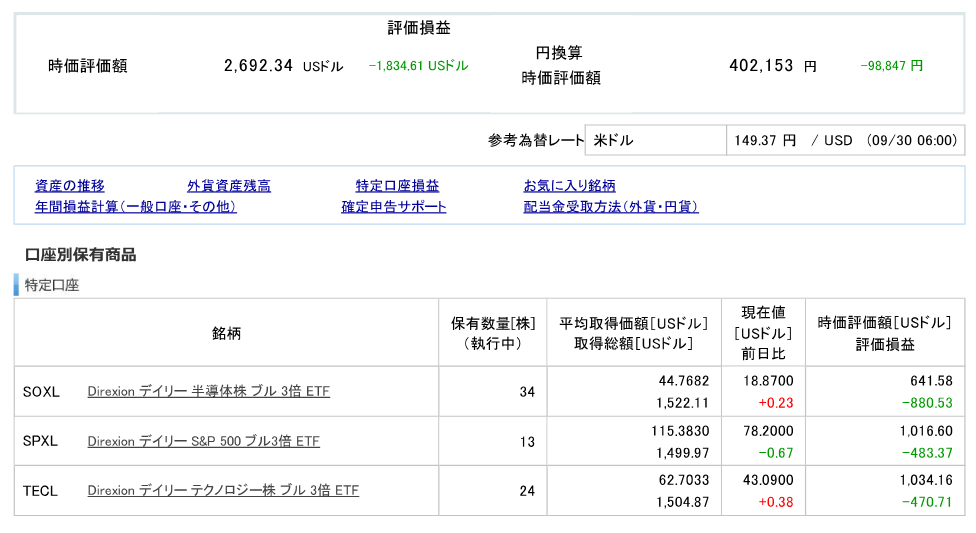
Task: Open the 特定口座損益 link
Action: pyautogui.click(x=397, y=186)
